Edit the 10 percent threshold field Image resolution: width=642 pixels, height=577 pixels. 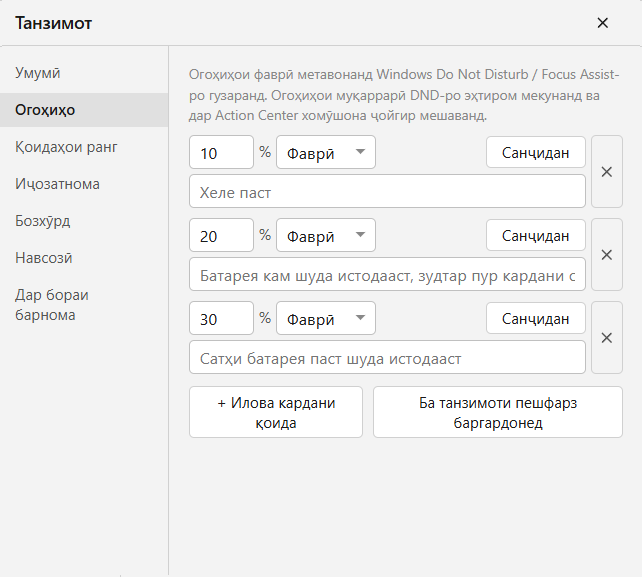tap(222, 152)
